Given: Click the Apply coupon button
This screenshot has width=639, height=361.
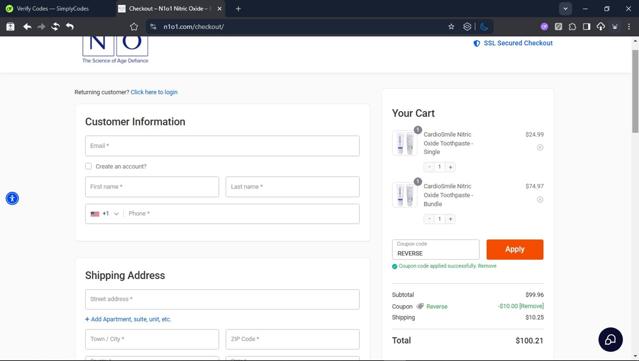Looking at the screenshot, I should [x=515, y=249].
